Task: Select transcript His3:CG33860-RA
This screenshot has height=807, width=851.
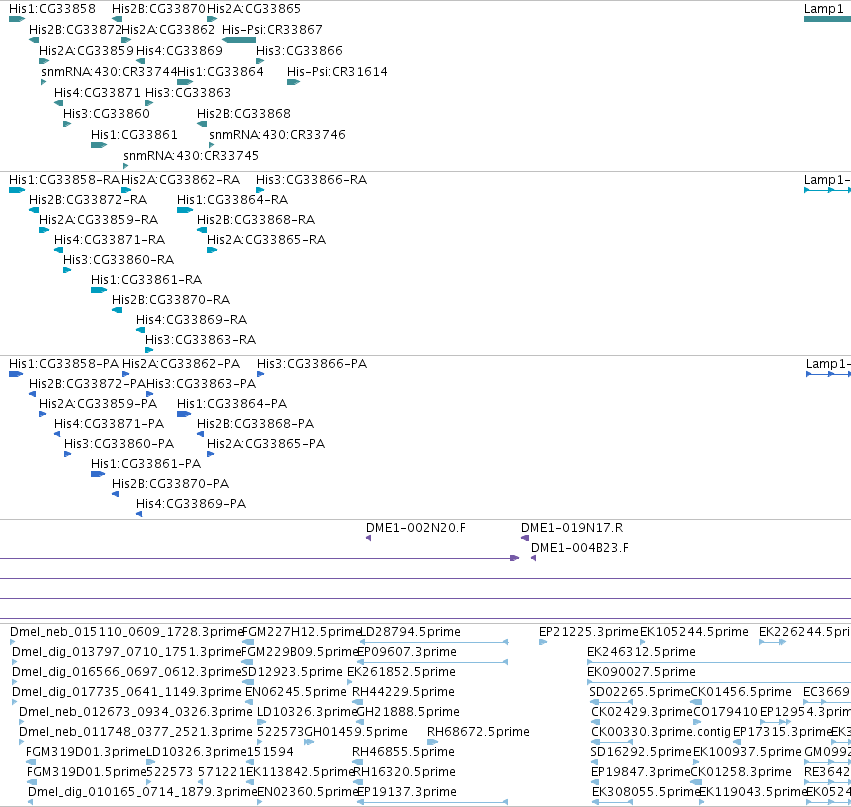Action: tap(118, 260)
